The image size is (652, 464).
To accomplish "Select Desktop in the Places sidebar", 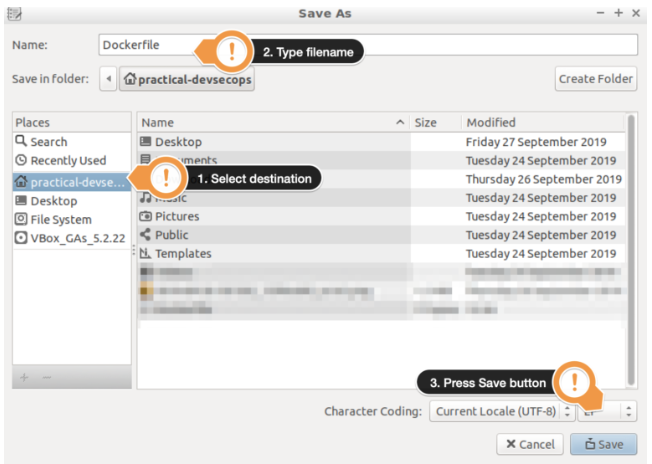I will pos(72,201).
